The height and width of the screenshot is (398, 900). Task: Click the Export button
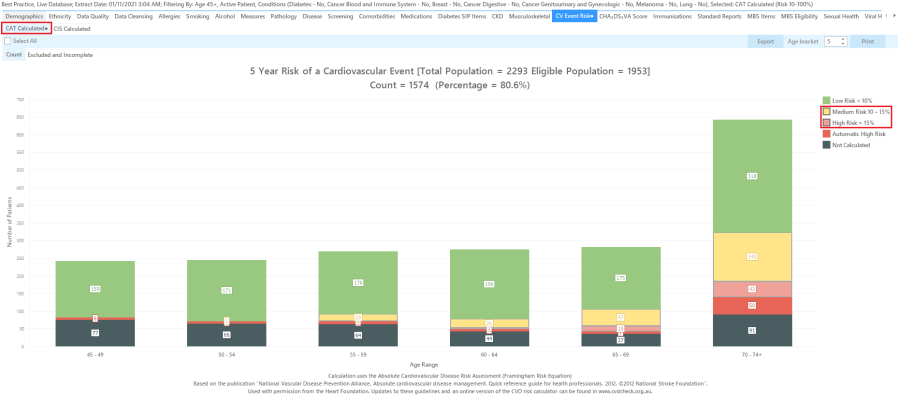click(x=765, y=41)
